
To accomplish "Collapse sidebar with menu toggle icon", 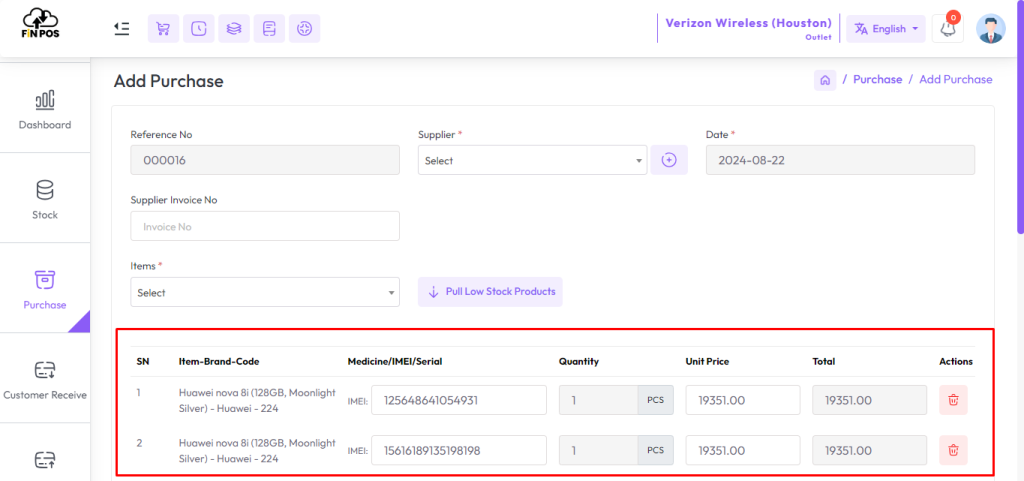I will (x=121, y=29).
